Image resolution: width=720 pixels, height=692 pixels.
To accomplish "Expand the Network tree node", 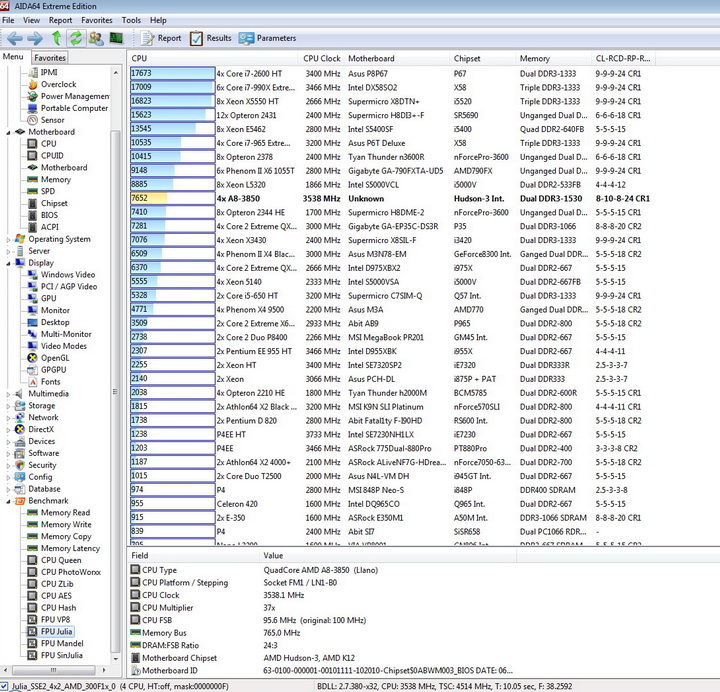I will point(8,418).
